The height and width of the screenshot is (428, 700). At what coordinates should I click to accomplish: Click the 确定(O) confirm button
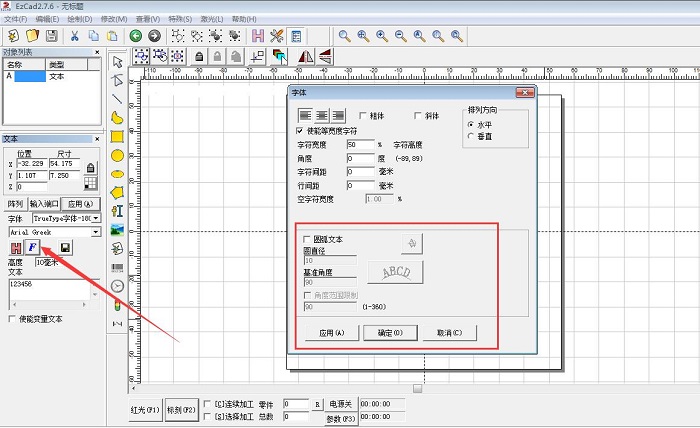[383, 332]
